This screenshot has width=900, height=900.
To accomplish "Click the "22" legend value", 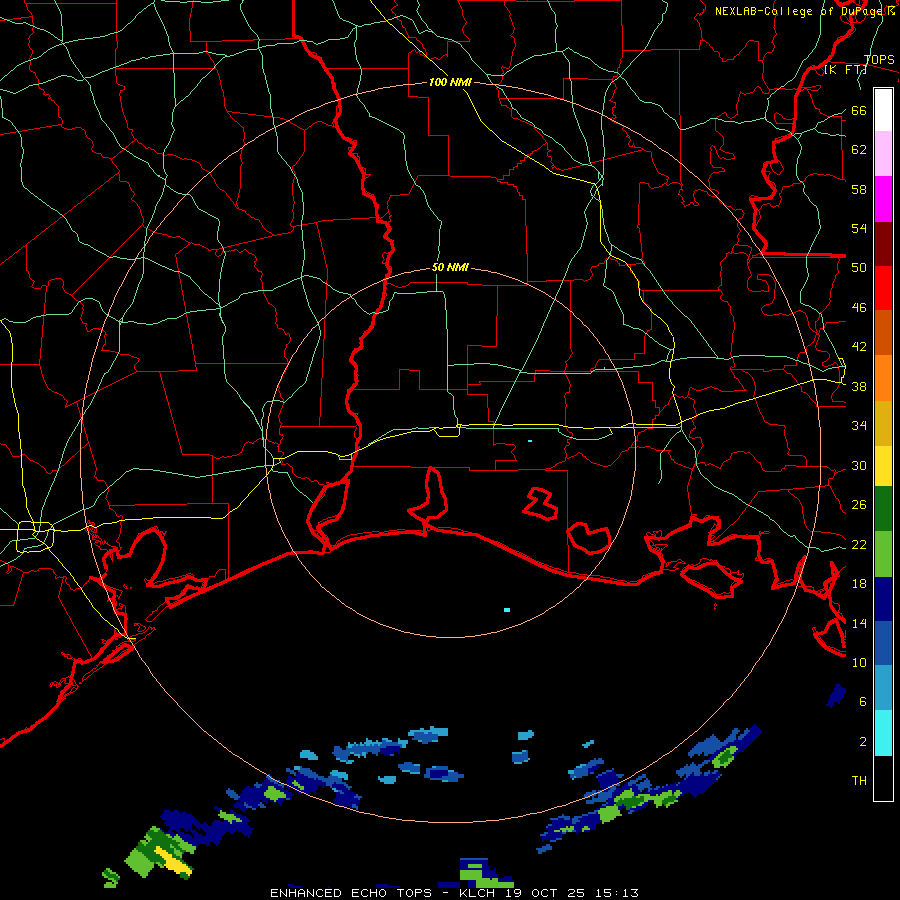I will [x=859, y=544].
